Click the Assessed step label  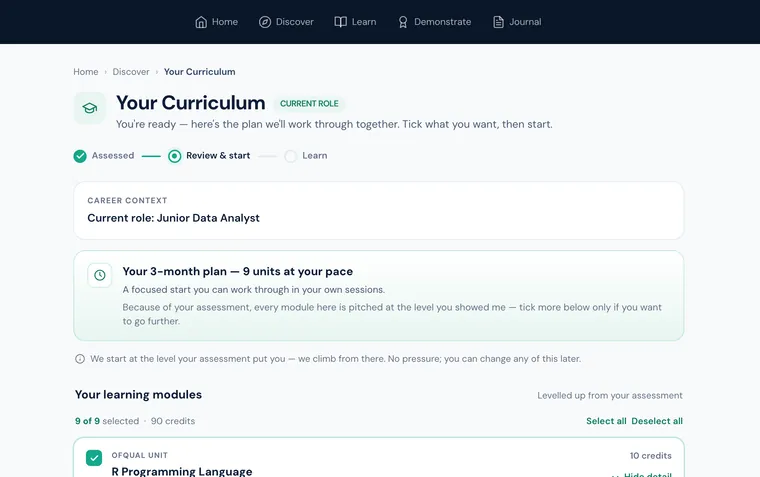[x=113, y=156]
